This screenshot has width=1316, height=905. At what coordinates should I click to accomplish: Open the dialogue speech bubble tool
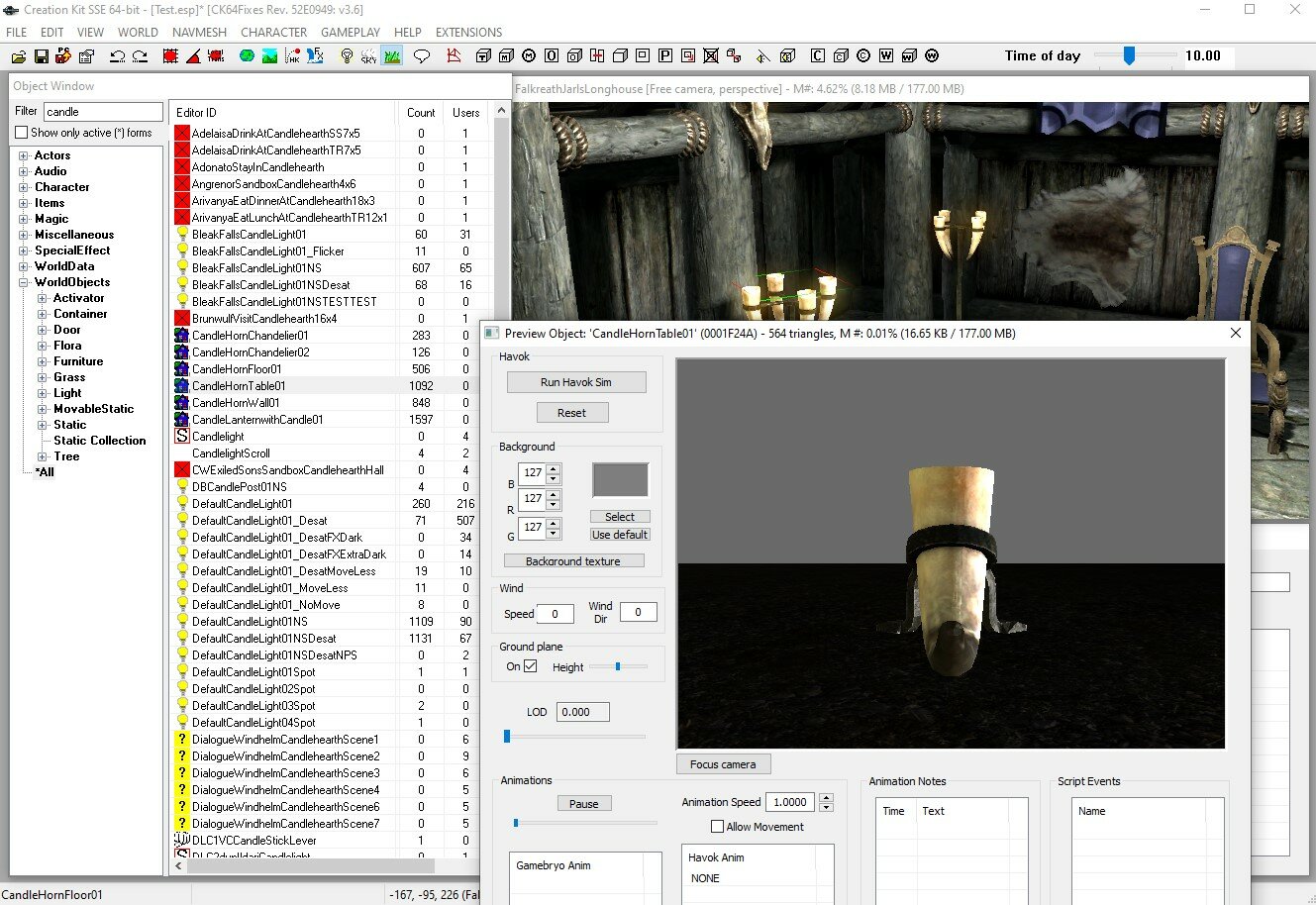coord(421,56)
